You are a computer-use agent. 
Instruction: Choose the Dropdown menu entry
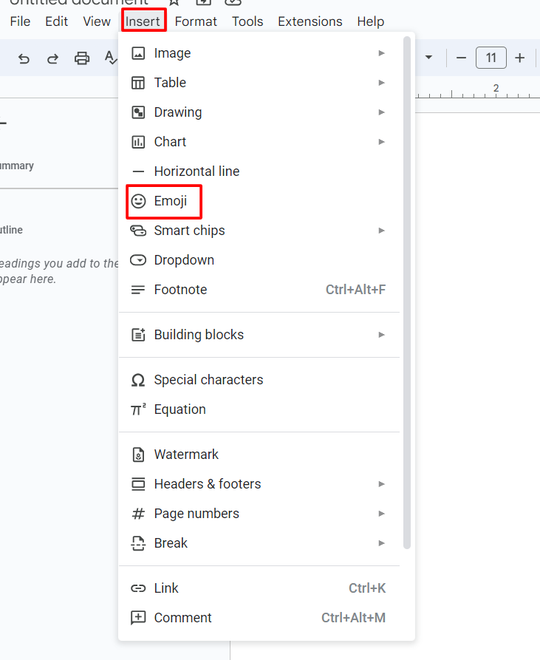coord(259,260)
